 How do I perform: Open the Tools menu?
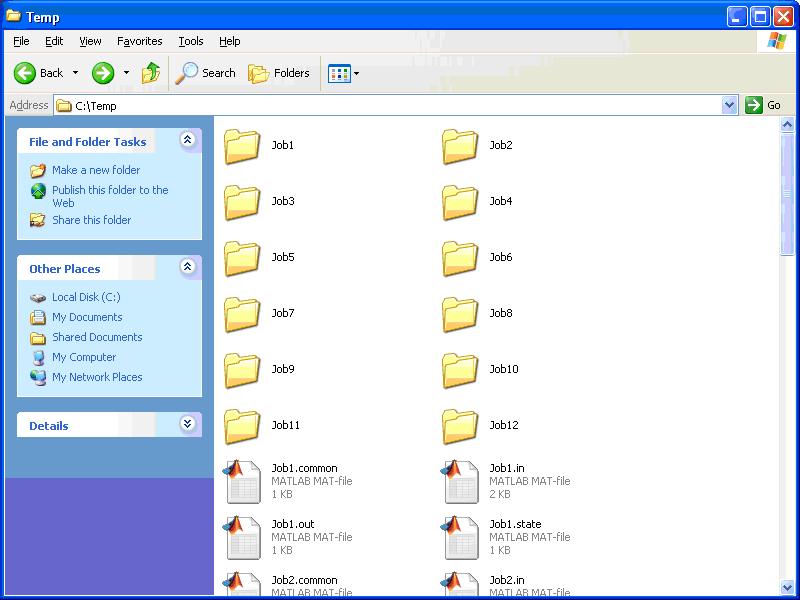tap(190, 41)
